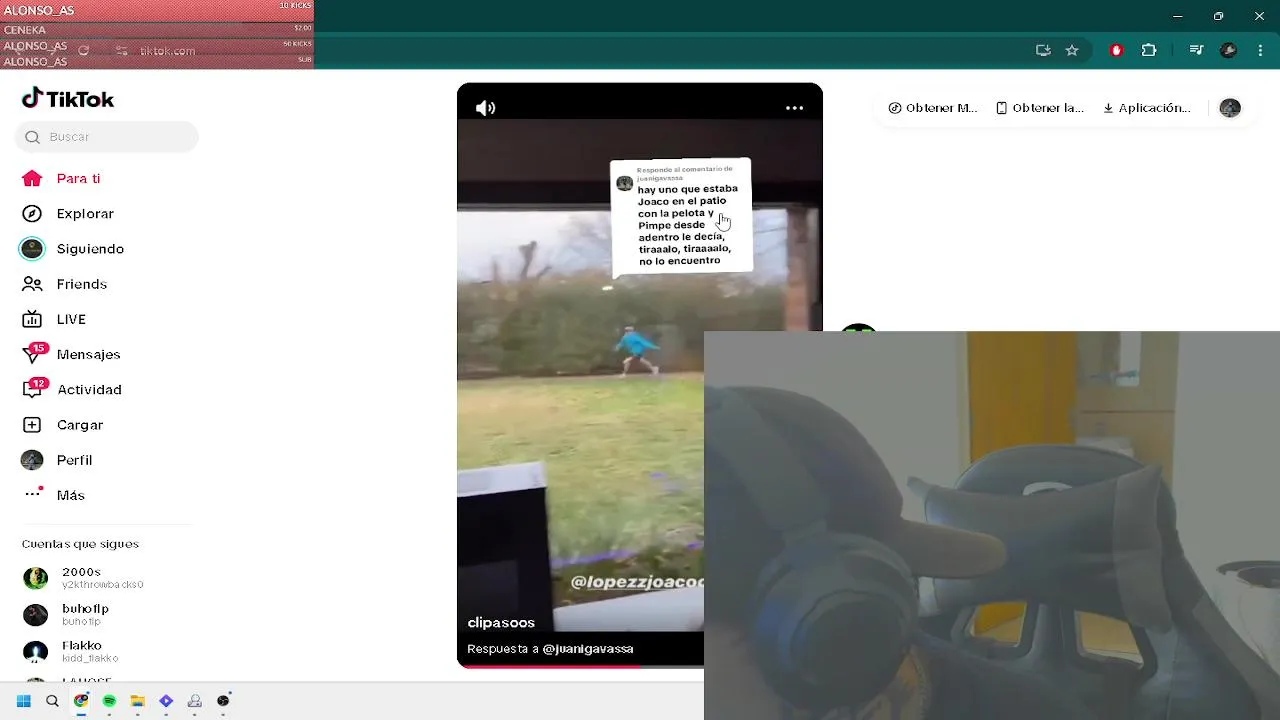Click the TikTok logo
Image resolution: width=1280 pixels, height=720 pixels.
(68, 99)
